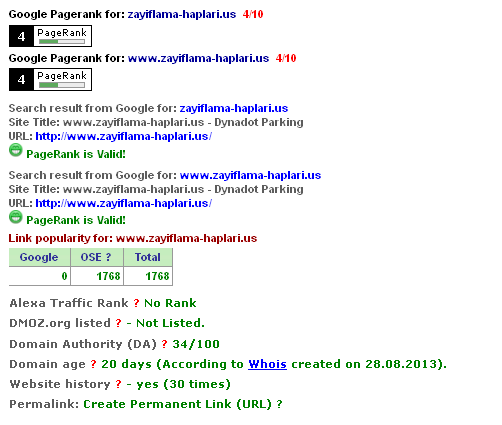Click Create Permanent Link (URL)
The height and width of the screenshot is (425, 502).
[x=178, y=404]
